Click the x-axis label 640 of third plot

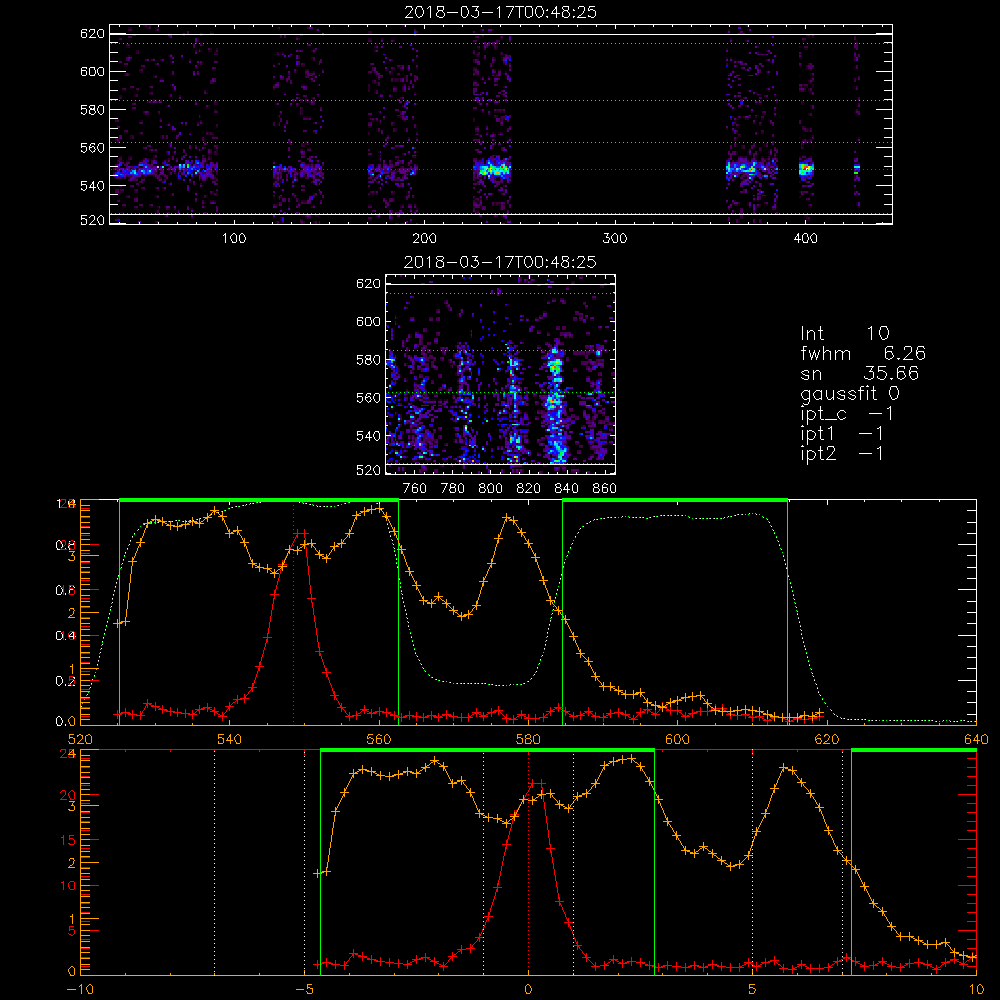tap(976, 739)
